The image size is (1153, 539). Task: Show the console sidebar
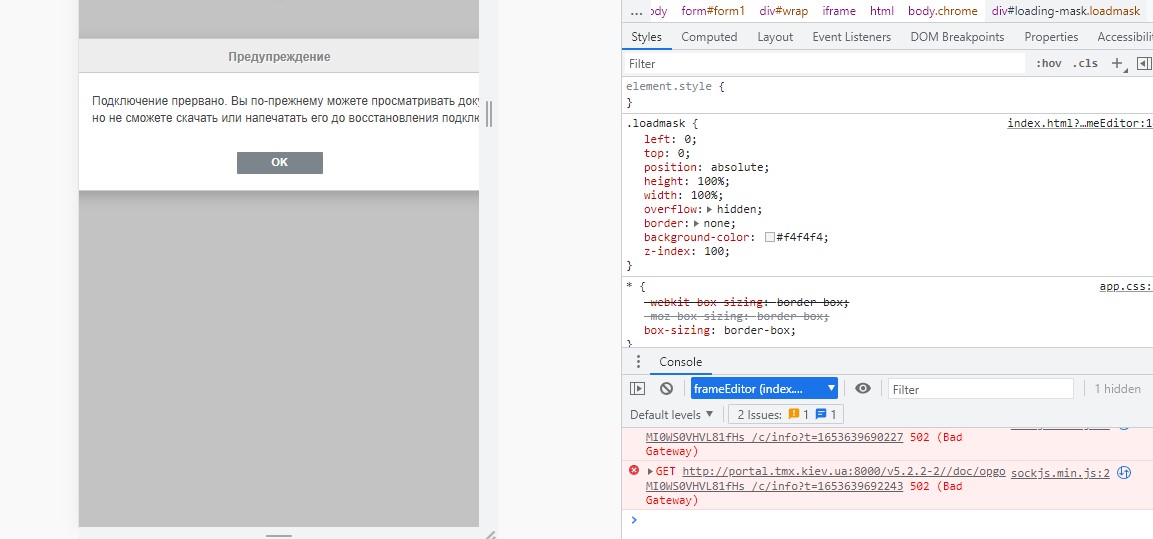tap(638, 389)
